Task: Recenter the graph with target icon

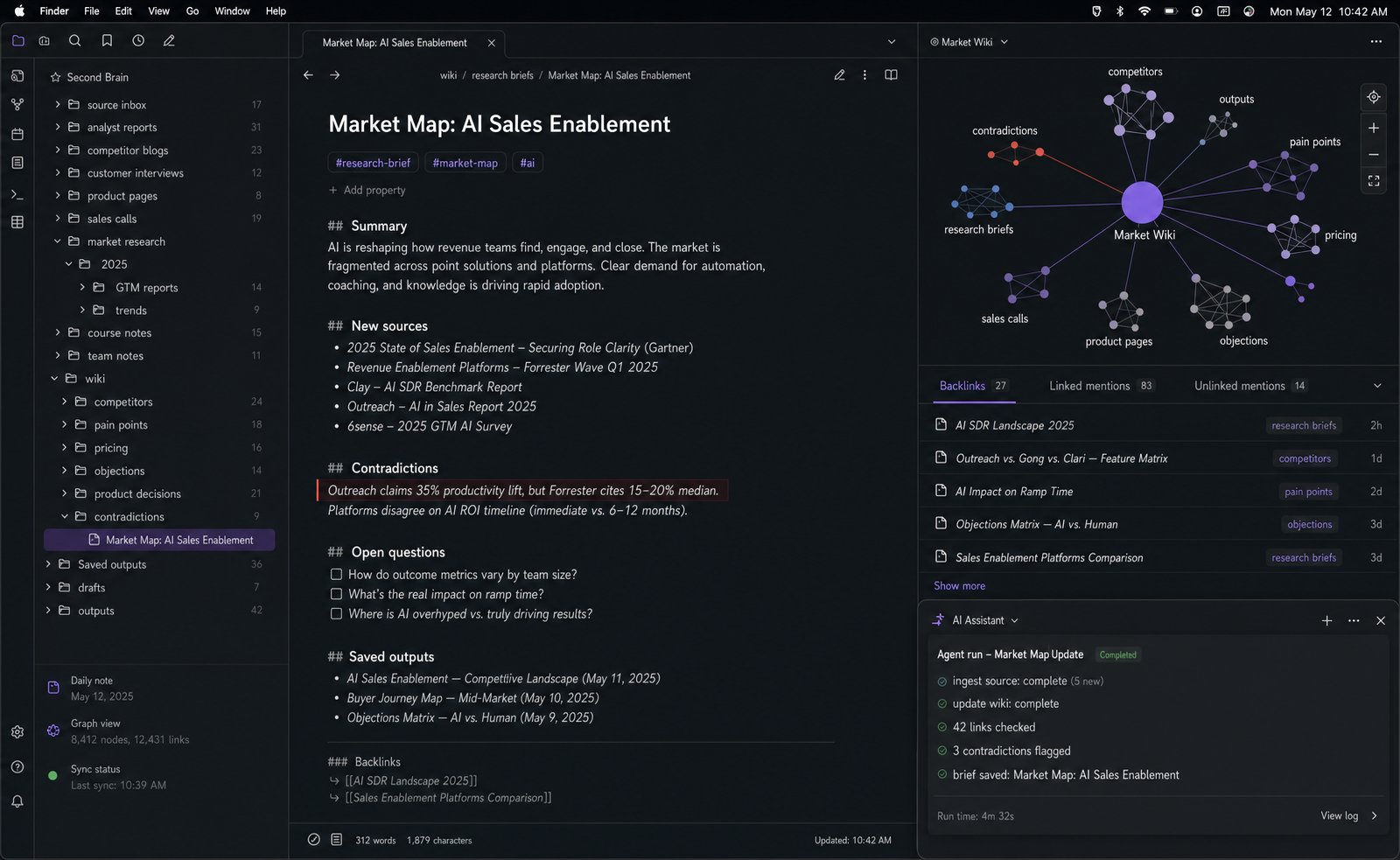Action: coord(1374,97)
